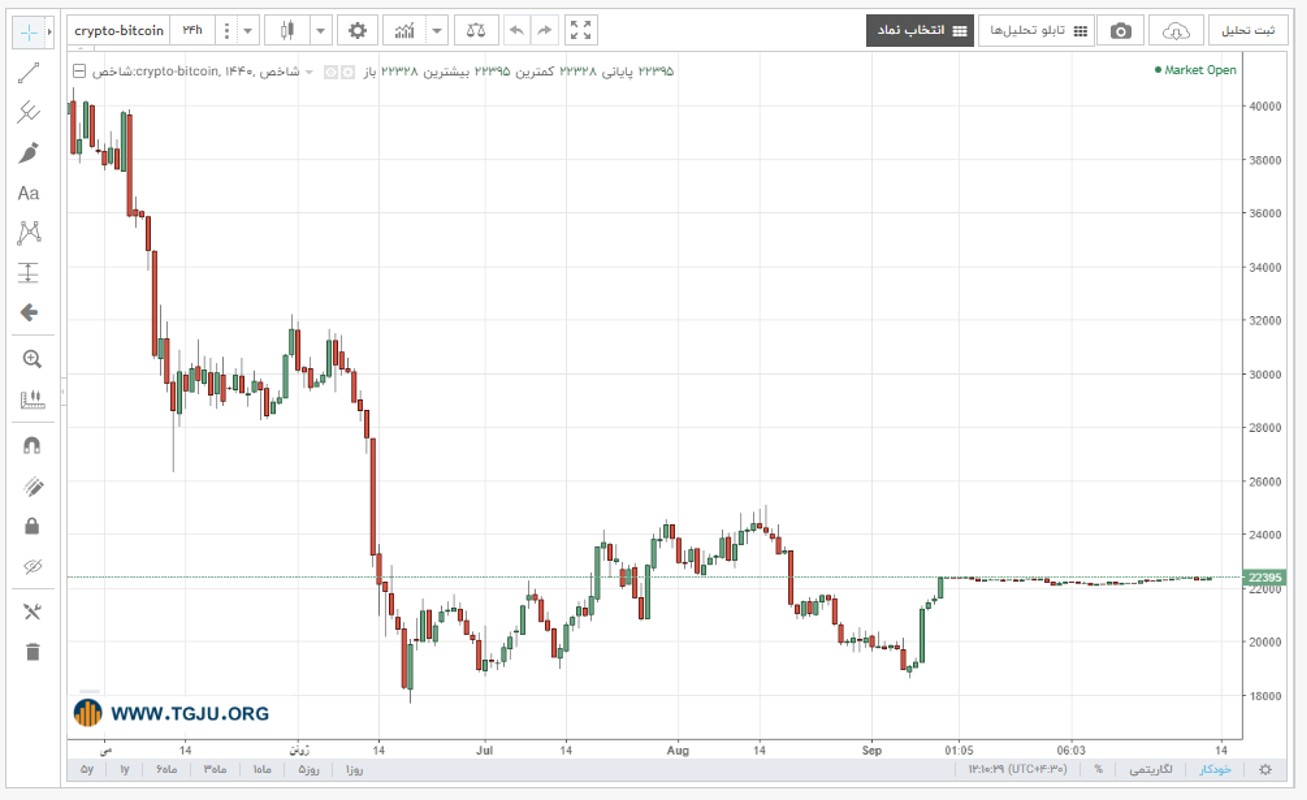Click the ثبت تحلیل button

[x=1249, y=31]
